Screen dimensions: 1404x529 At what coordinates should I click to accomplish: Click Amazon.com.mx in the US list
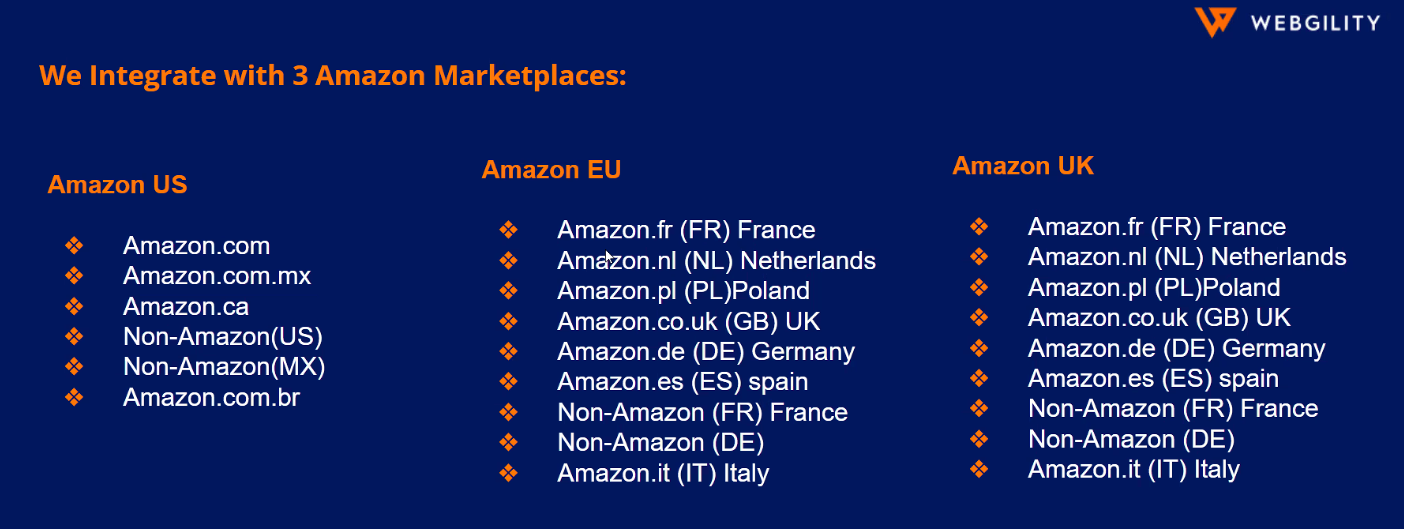coord(217,276)
